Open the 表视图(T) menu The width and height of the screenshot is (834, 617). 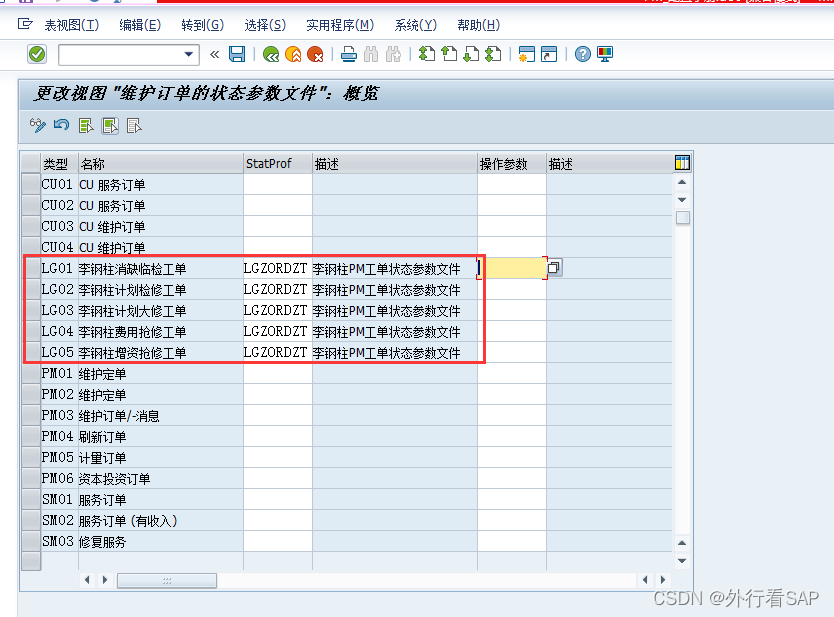[72, 25]
